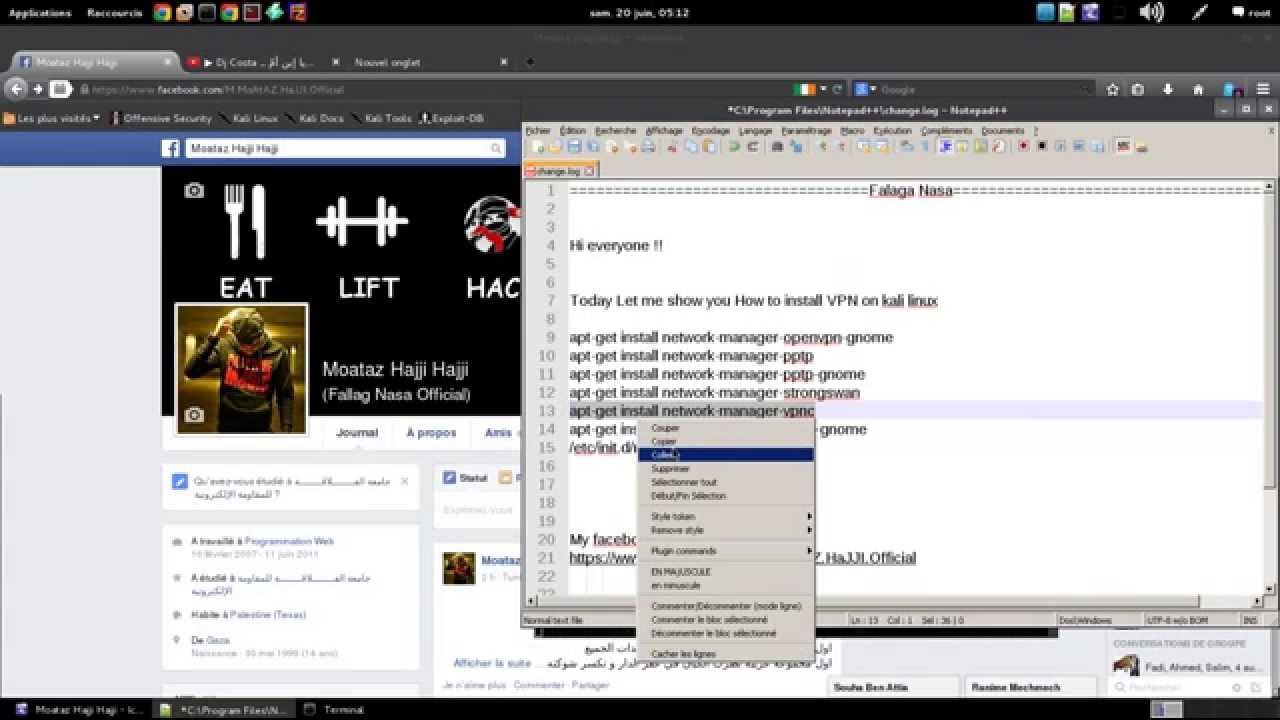Image resolution: width=1280 pixels, height=720 pixels.
Task: Click the Cut scissors icon in Notepad++ toolbar
Action: click(673, 147)
